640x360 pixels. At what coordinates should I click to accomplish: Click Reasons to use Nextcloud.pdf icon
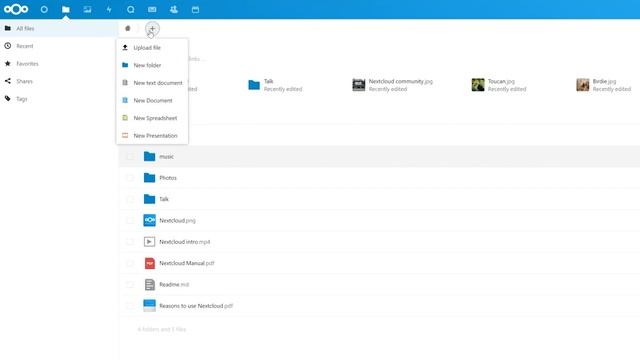pos(149,306)
